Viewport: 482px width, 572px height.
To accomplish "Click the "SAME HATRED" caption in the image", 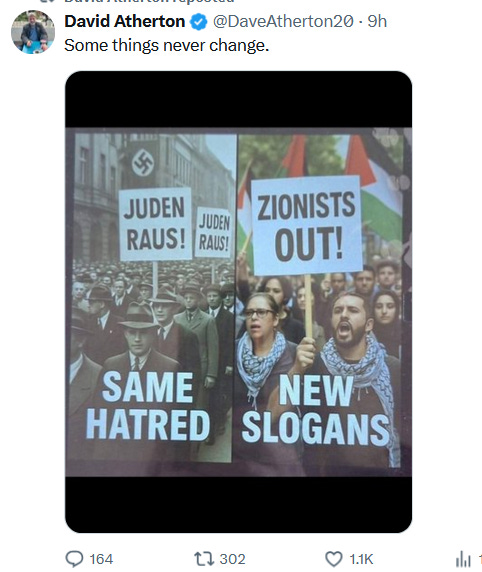I will click(148, 406).
